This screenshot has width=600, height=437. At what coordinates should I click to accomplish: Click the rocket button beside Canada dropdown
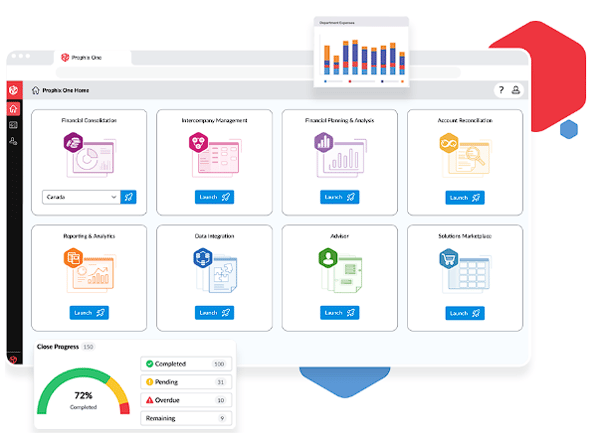click(x=129, y=197)
